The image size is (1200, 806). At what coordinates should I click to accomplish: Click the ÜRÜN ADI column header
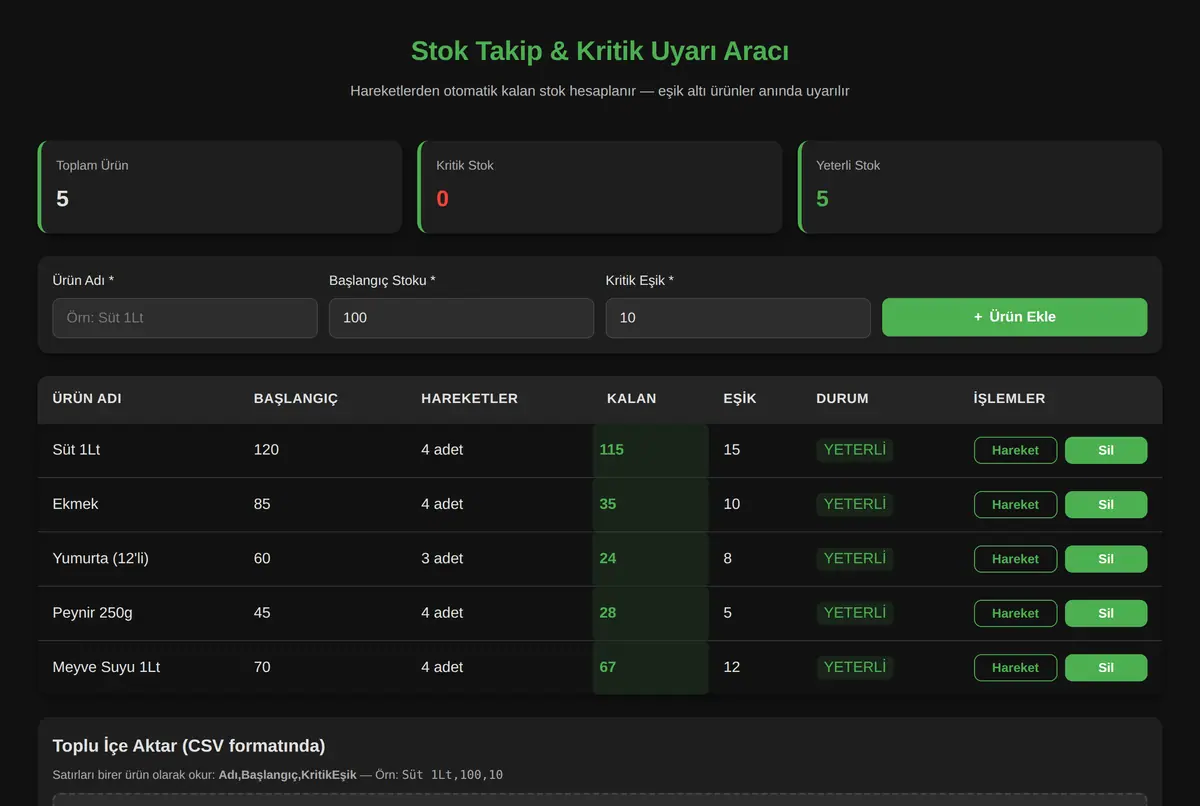87,398
